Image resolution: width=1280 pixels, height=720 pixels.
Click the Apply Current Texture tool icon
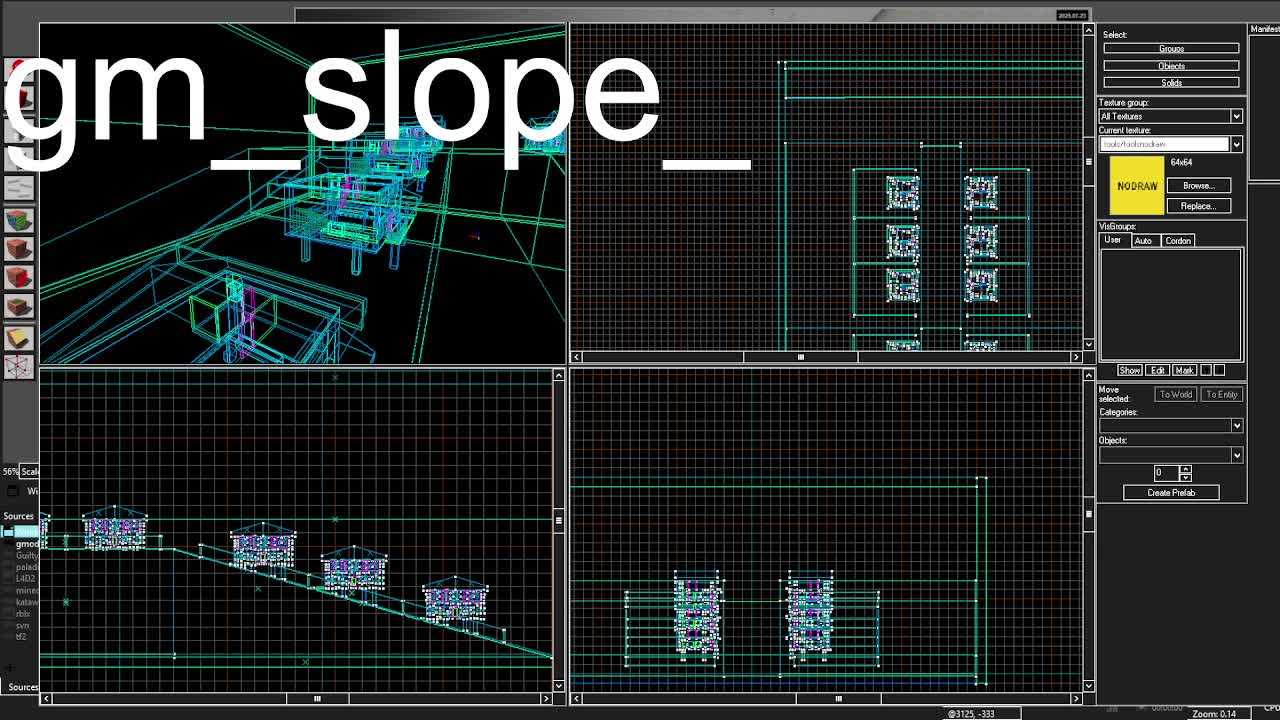(18, 249)
